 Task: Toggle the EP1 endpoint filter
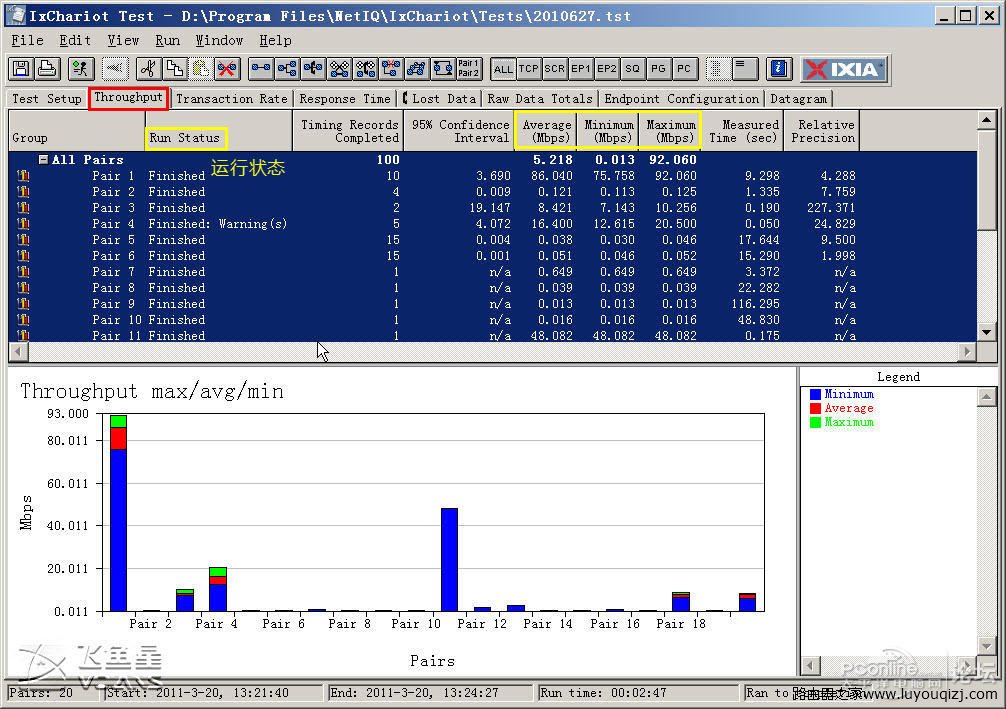pyautogui.click(x=581, y=69)
